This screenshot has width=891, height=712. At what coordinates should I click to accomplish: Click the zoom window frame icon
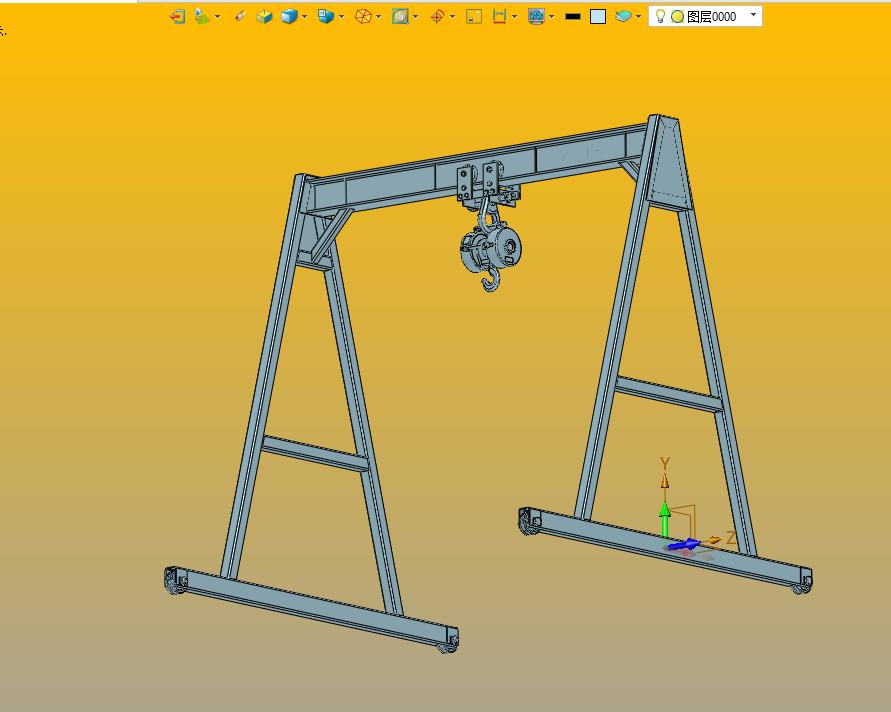[x=474, y=16]
